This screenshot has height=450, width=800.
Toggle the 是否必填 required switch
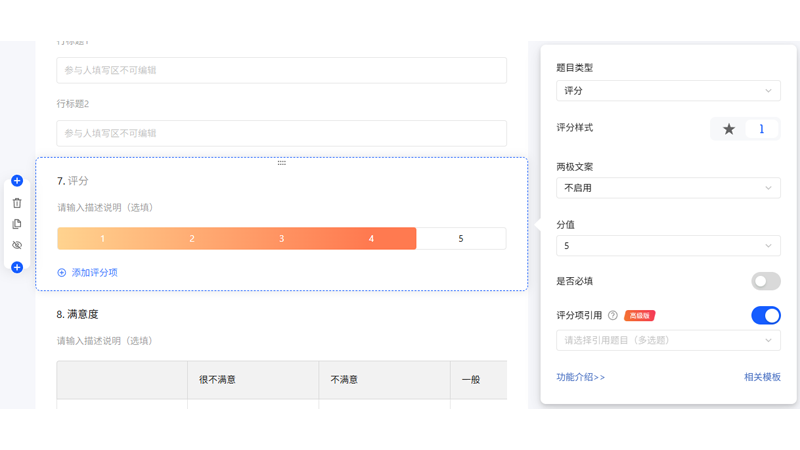tap(766, 281)
